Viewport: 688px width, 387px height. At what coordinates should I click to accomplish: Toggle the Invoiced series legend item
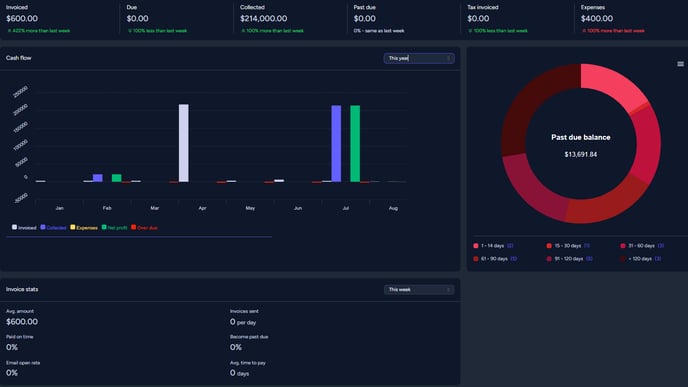24,228
